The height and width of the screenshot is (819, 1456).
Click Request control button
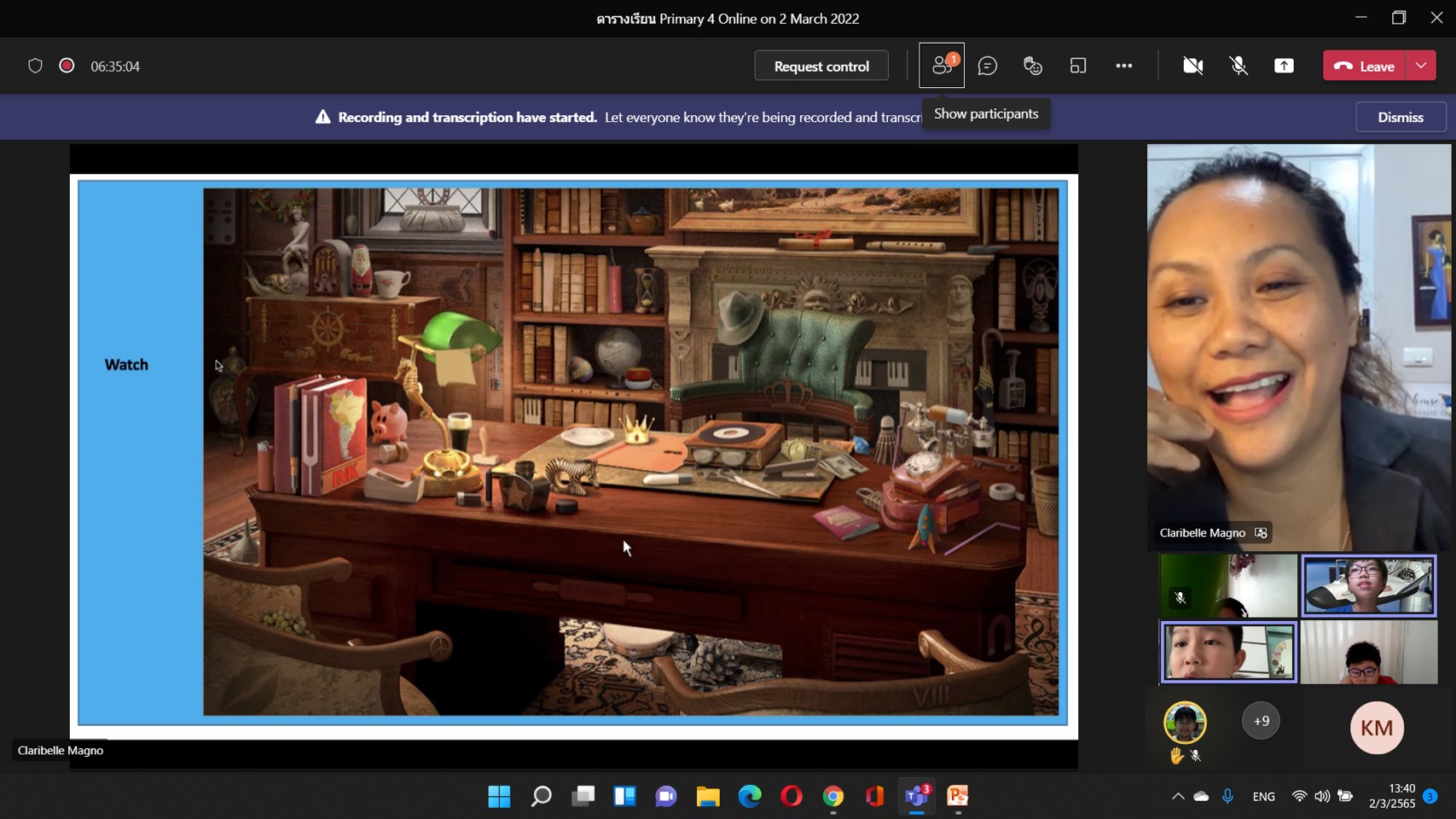click(821, 66)
